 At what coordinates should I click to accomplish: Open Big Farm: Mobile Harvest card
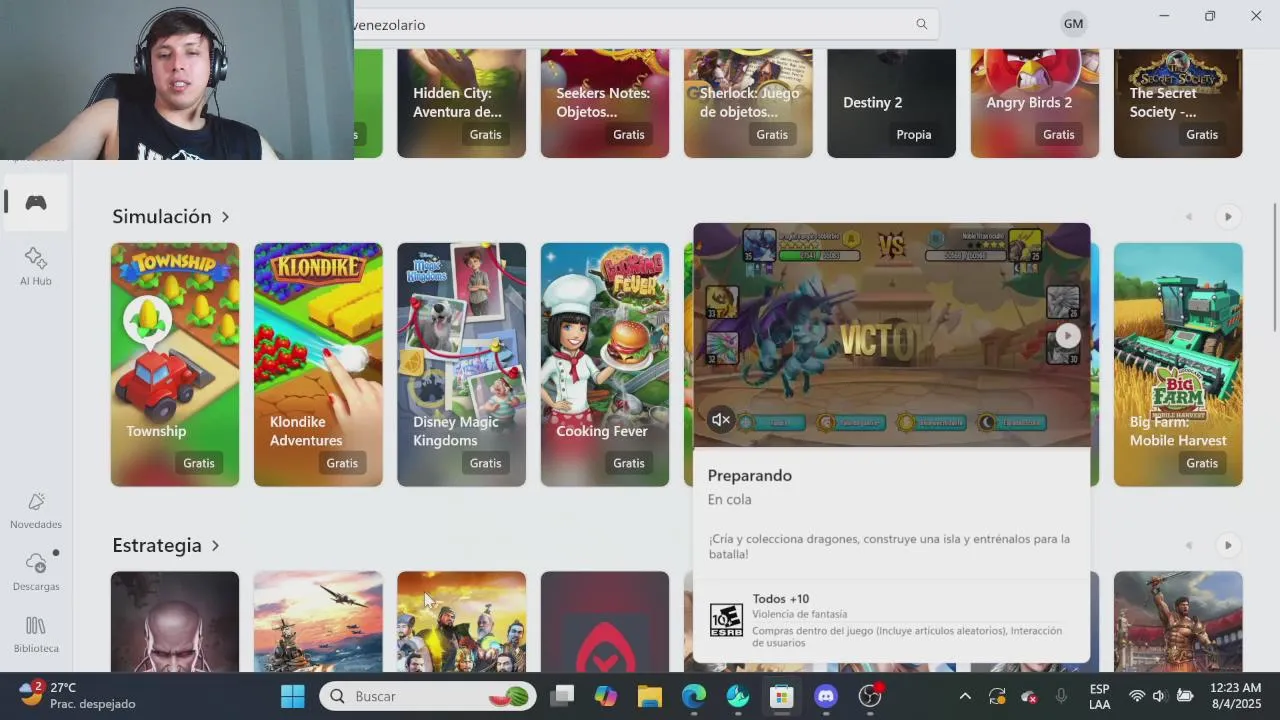1178,364
